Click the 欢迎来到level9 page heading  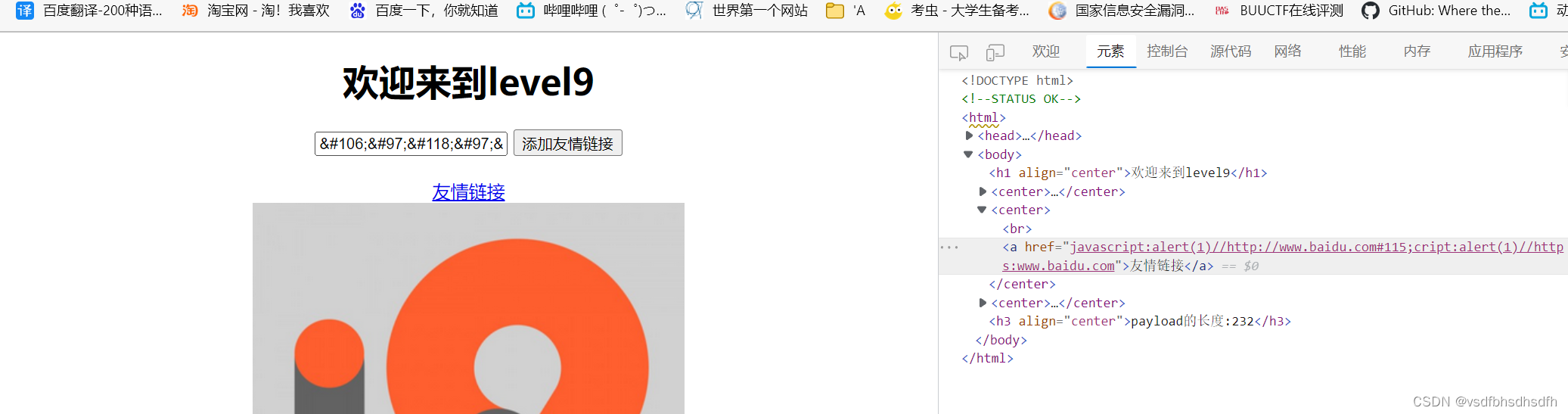click(468, 82)
